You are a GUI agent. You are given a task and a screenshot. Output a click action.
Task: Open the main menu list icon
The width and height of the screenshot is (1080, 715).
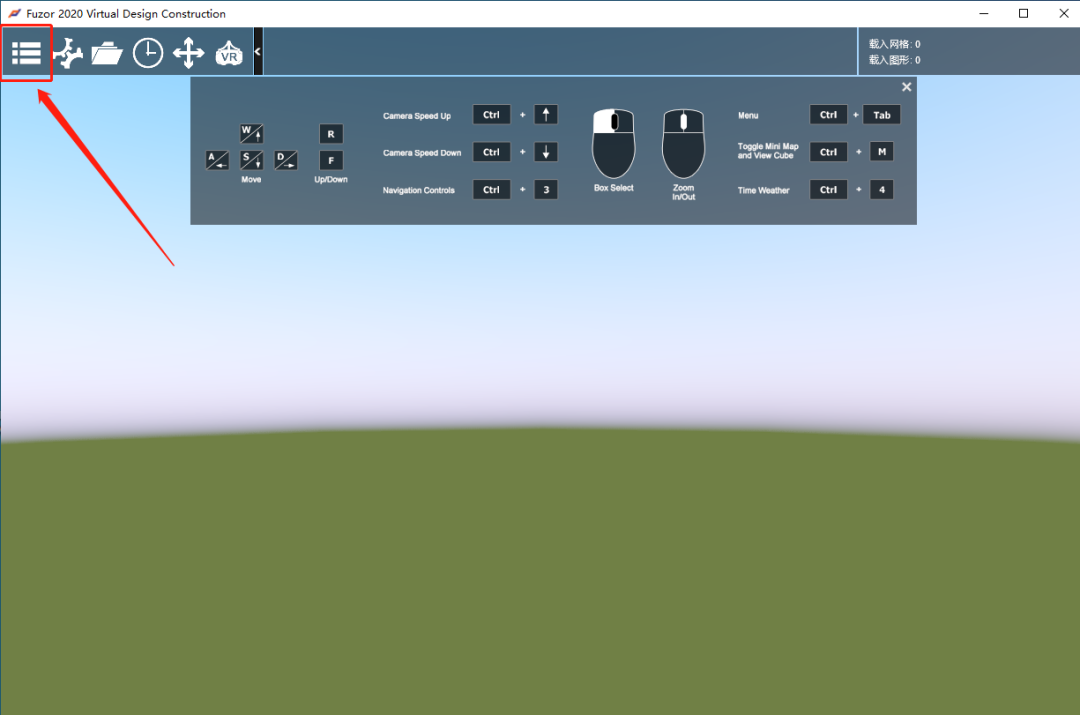tap(26, 53)
